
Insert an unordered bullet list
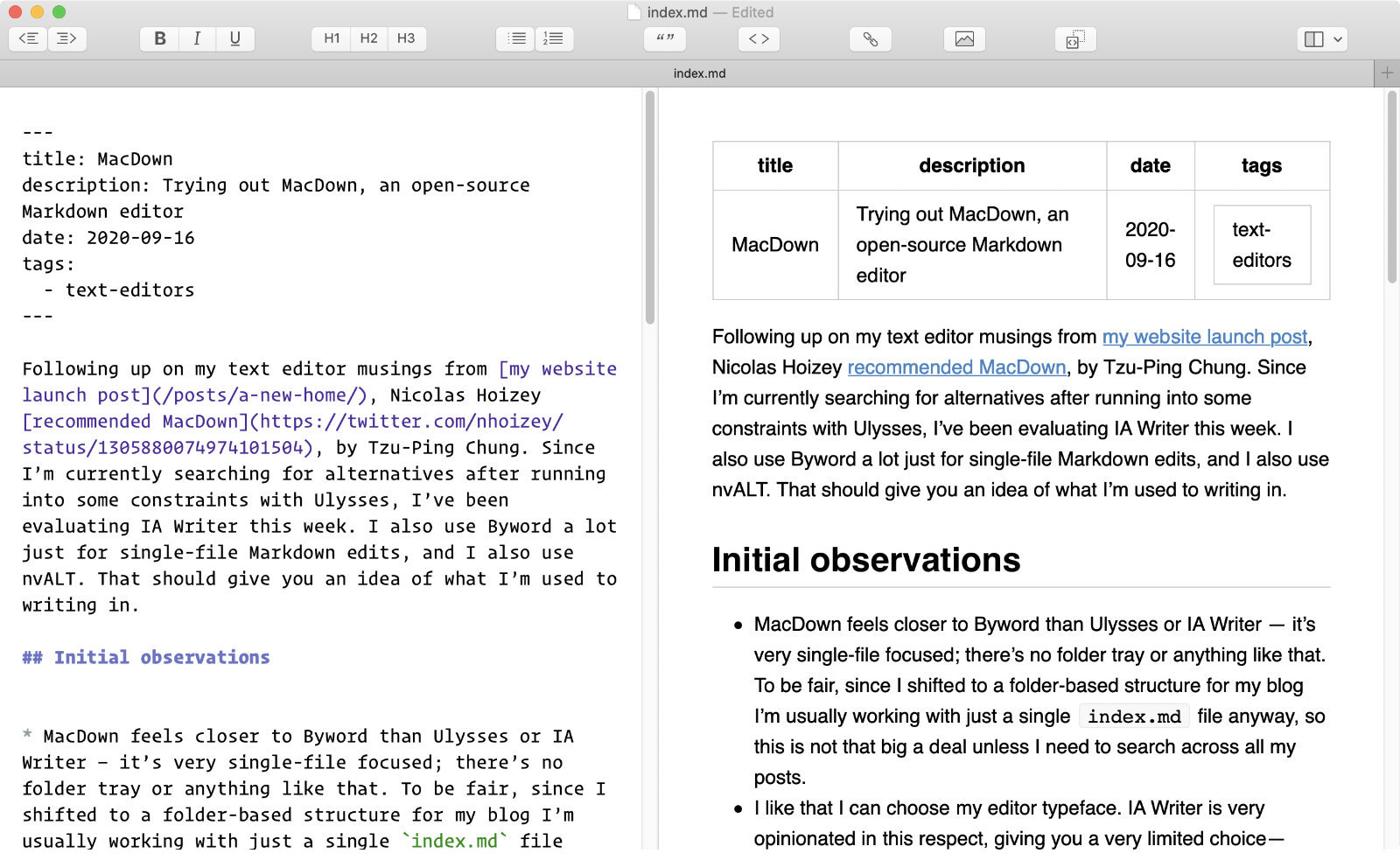click(516, 39)
